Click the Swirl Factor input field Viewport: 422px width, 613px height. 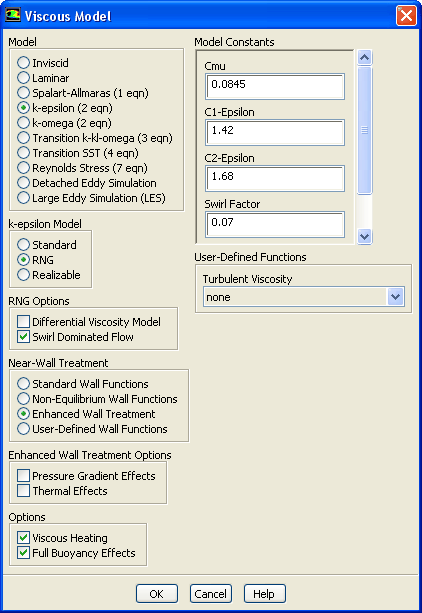coord(275,224)
